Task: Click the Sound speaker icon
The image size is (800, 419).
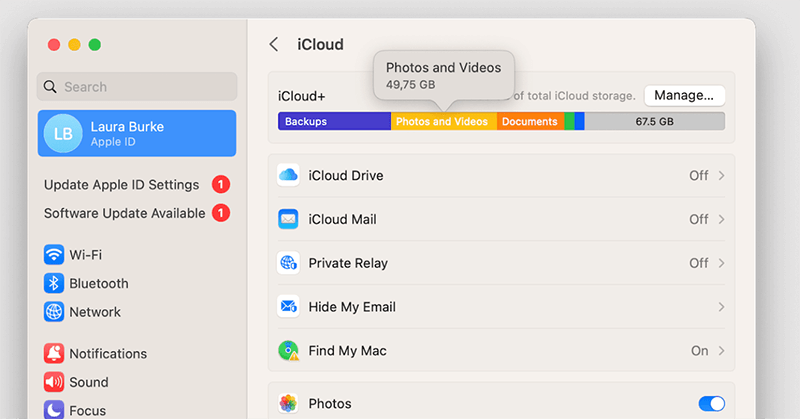Action: [x=54, y=382]
